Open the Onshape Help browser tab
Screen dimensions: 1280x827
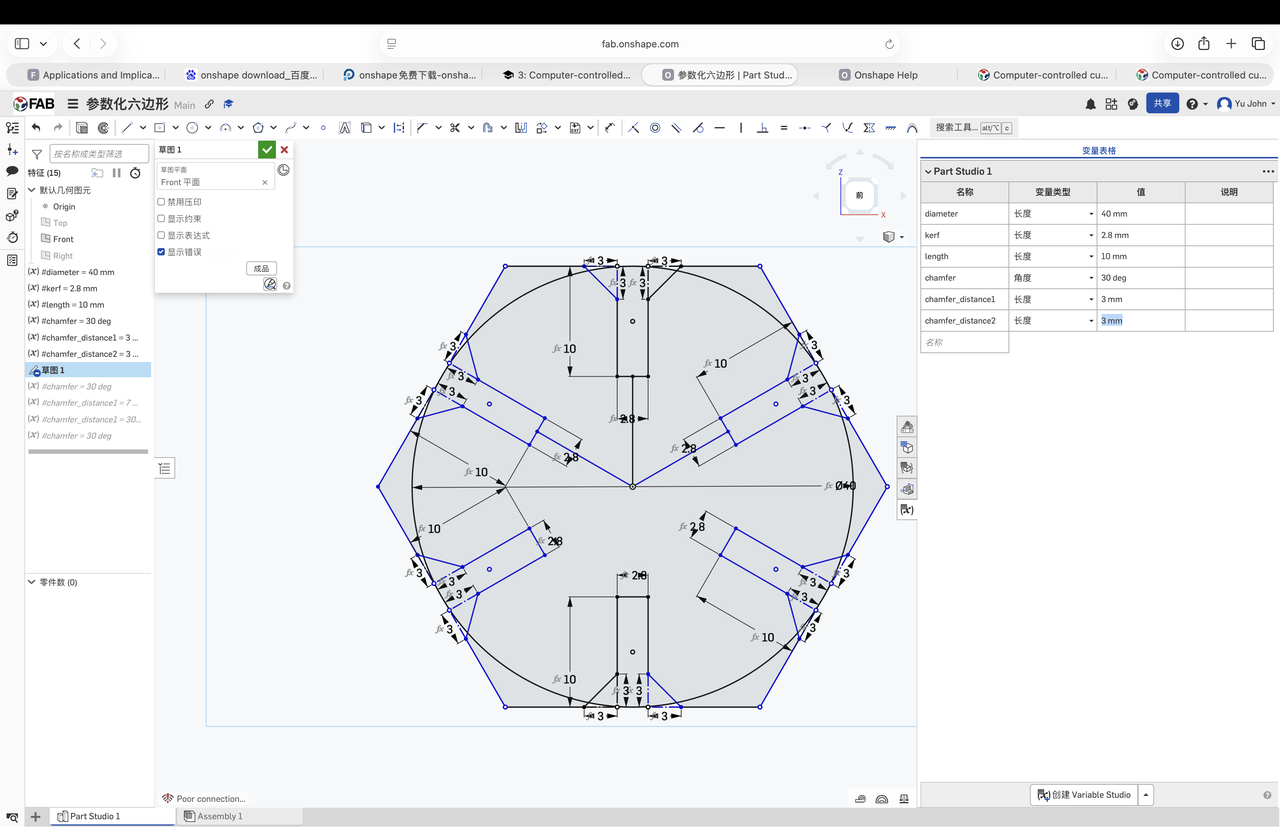(878, 75)
